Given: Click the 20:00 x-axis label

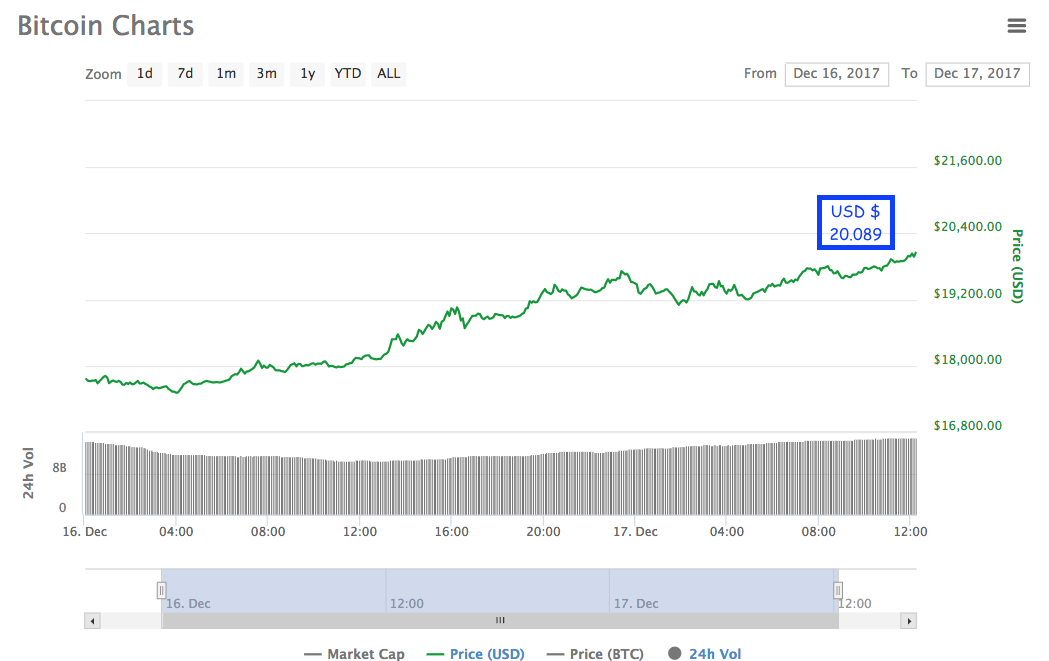Looking at the screenshot, I should pyautogui.click(x=543, y=532).
